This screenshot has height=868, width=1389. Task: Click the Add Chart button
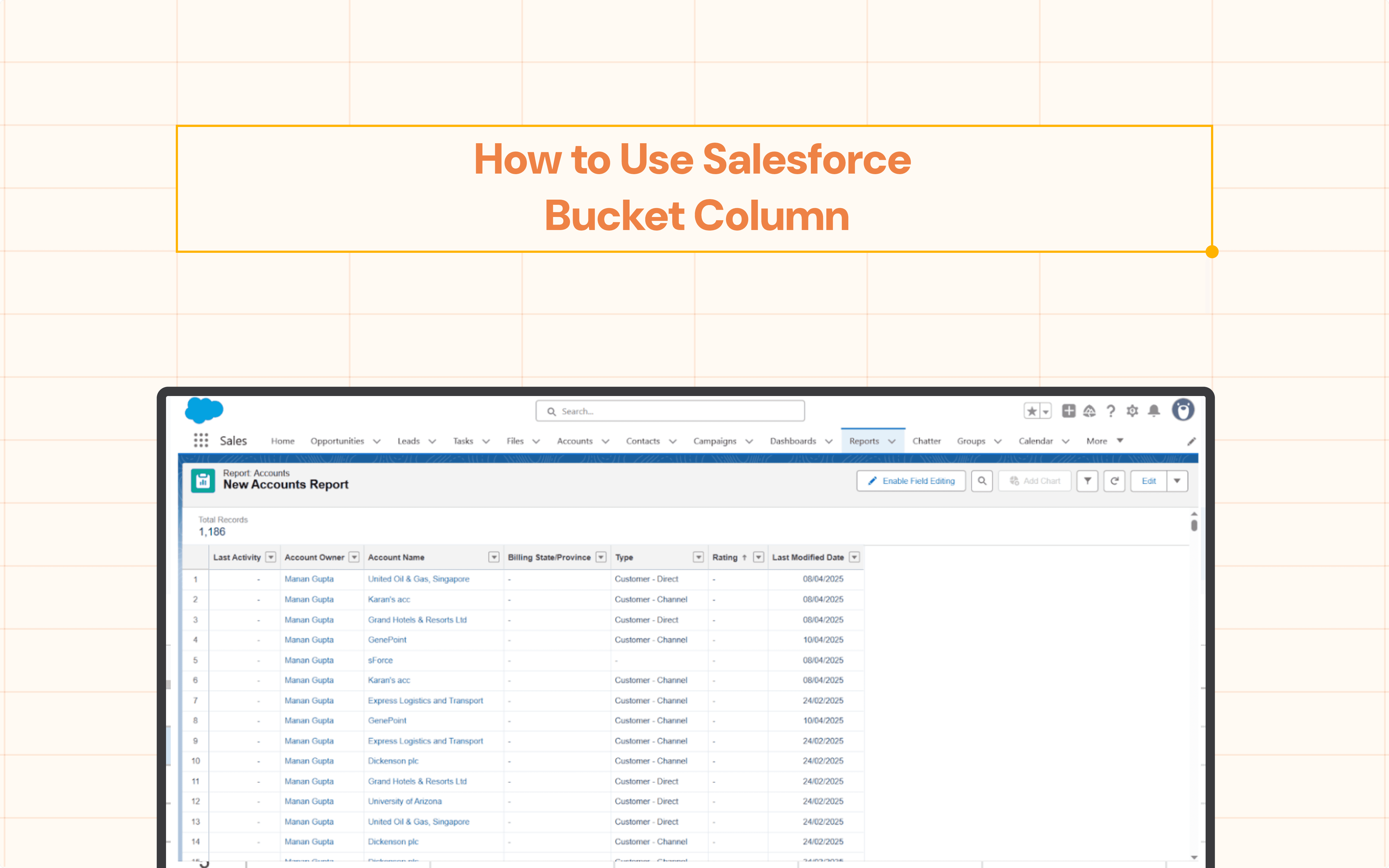coord(1035,481)
